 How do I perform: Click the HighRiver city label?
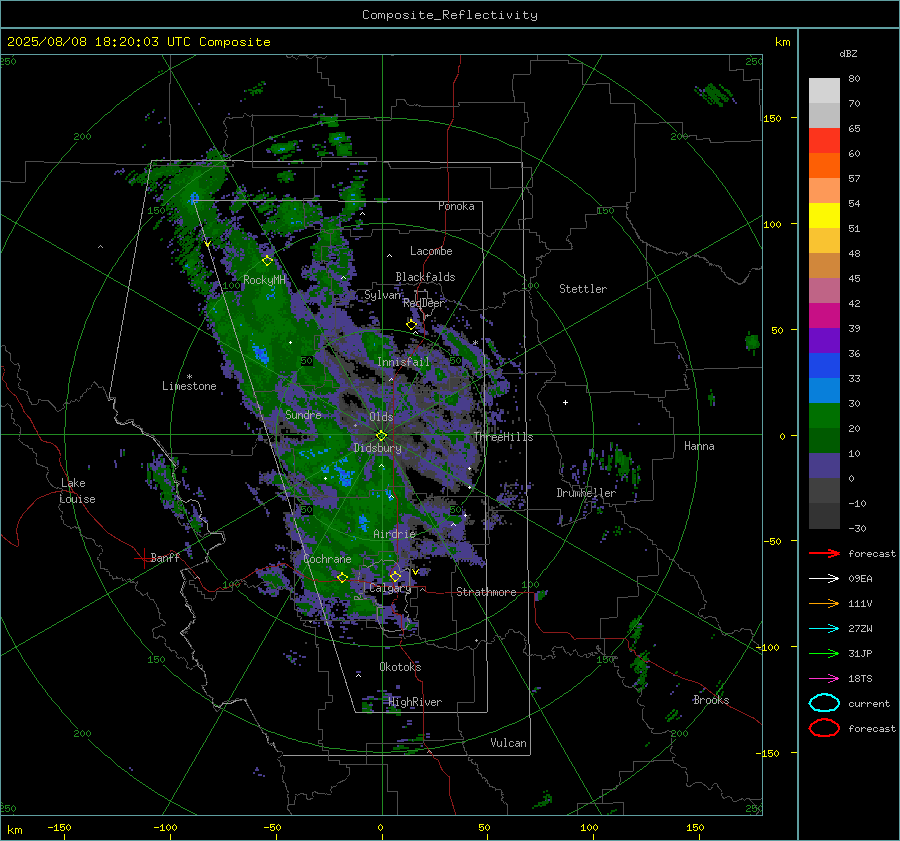(x=415, y=702)
